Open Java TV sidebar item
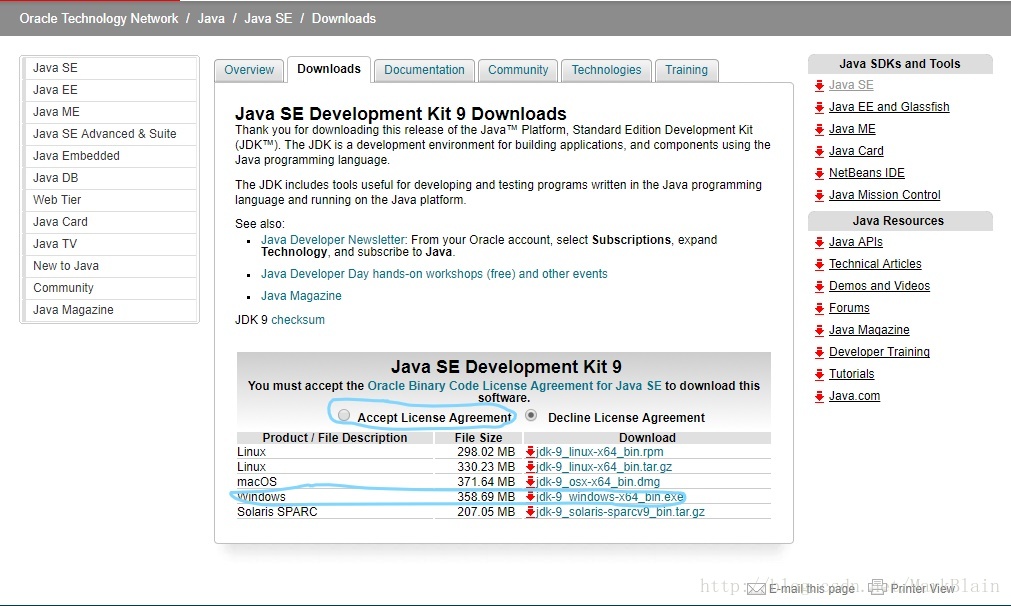Viewport: 1011px width, 606px height. 110,243
